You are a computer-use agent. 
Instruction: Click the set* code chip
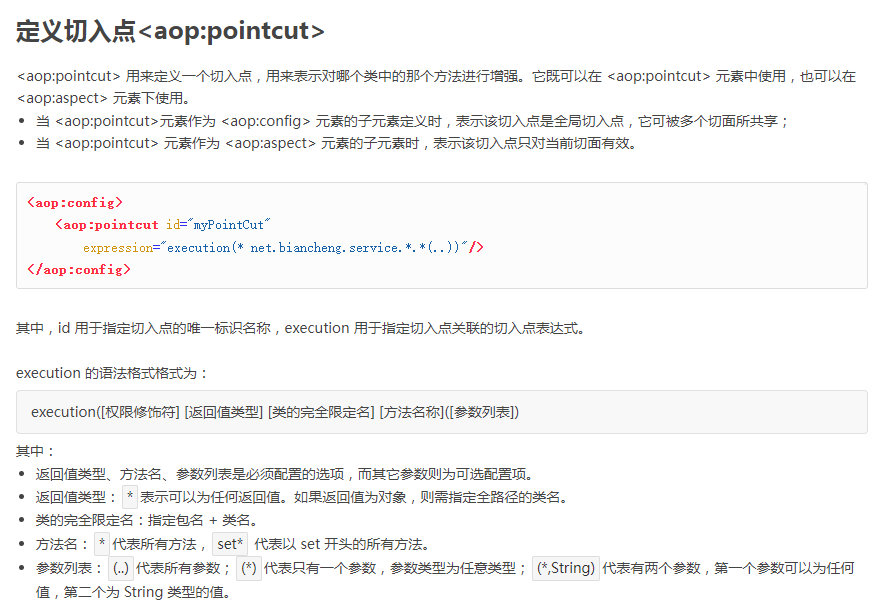click(x=230, y=544)
